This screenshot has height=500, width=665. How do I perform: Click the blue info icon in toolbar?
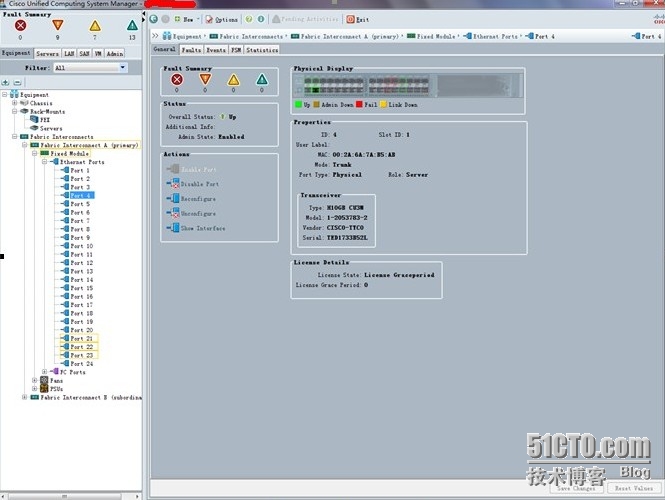pos(261,19)
